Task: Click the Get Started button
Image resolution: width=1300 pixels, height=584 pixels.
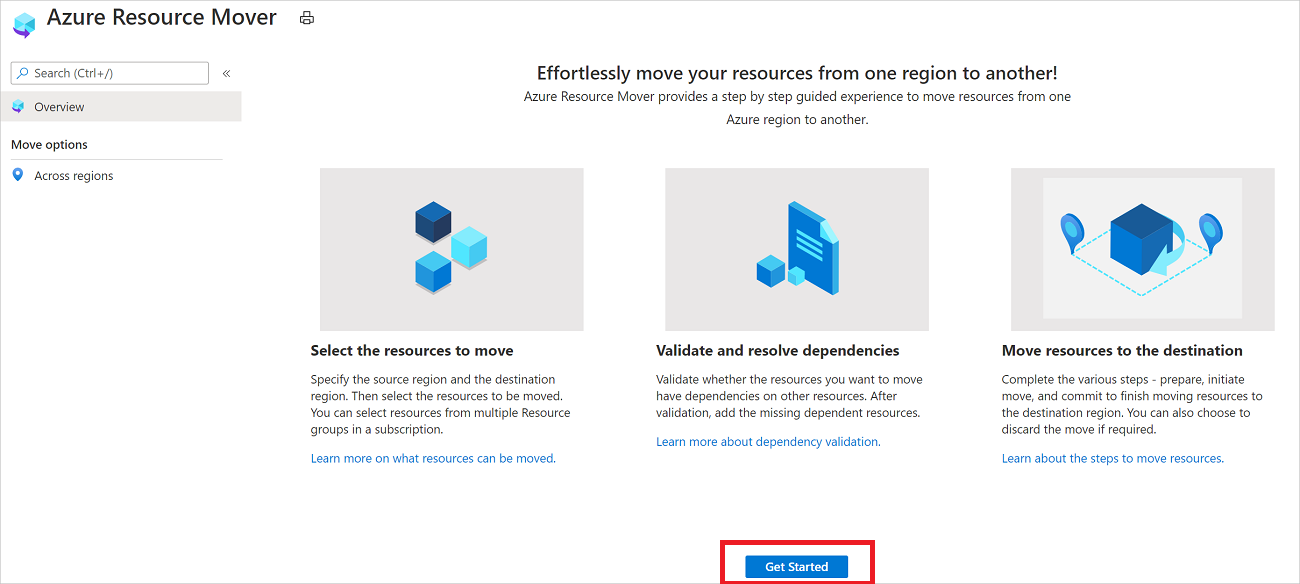Action: 796,567
